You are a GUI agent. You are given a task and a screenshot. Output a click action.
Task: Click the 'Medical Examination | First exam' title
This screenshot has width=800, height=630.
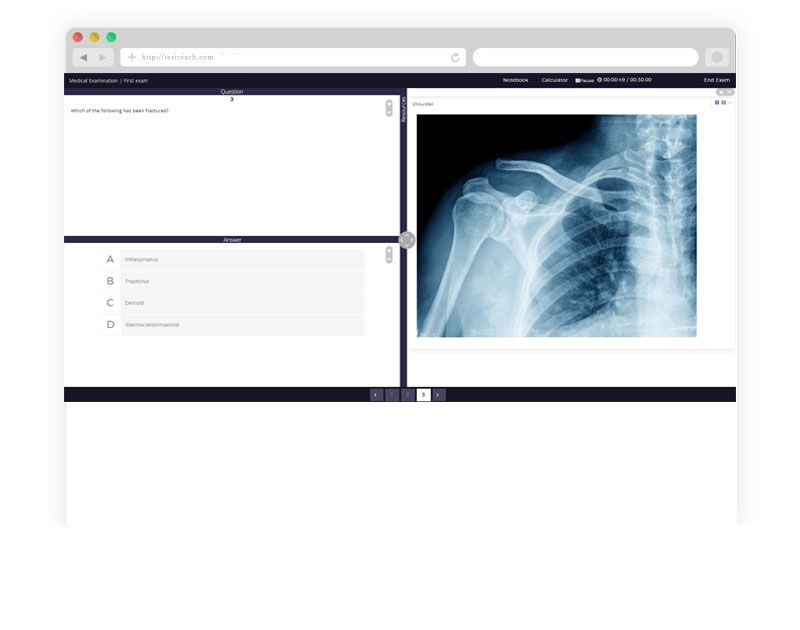[x=108, y=81]
